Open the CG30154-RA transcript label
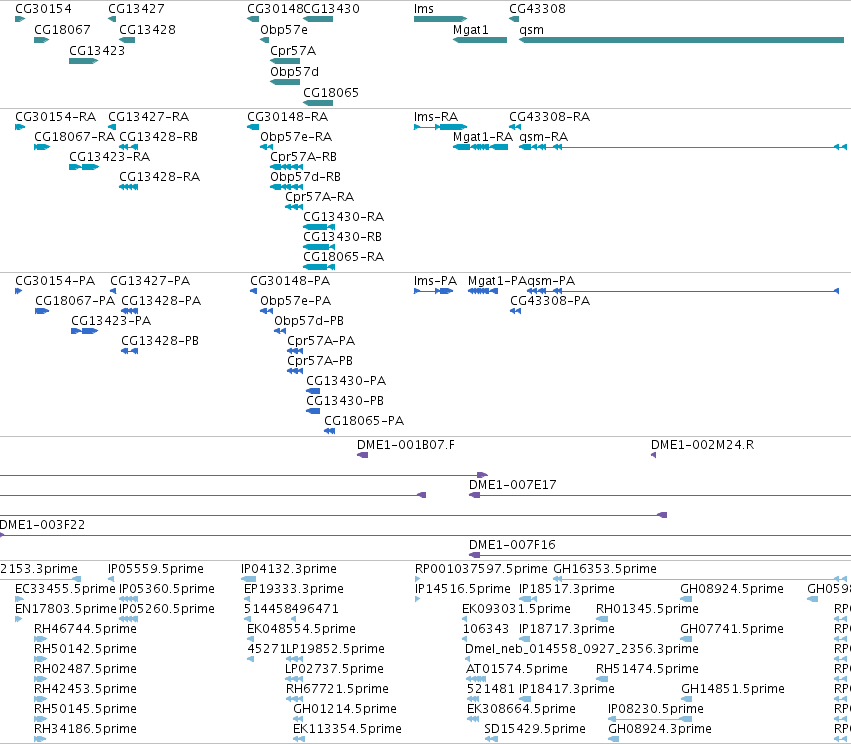The height and width of the screenshot is (744, 851). [55, 117]
